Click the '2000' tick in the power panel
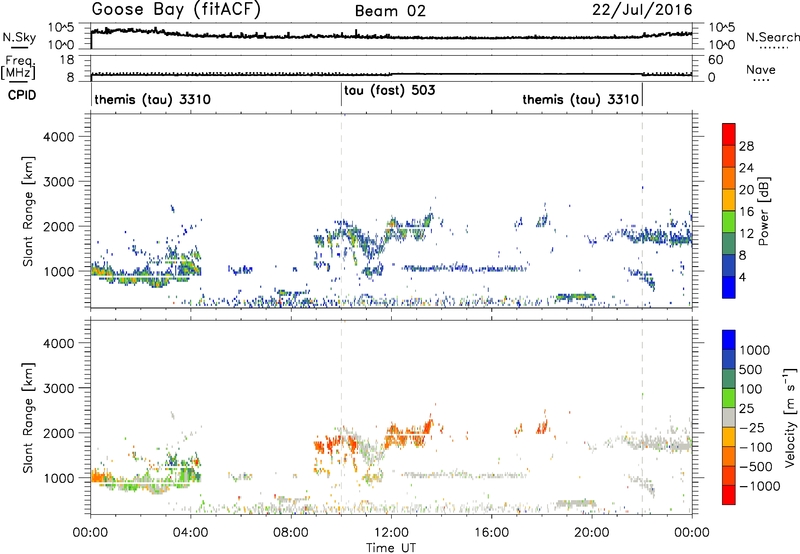The height and width of the screenshot is (554, 800). (59, 226)
